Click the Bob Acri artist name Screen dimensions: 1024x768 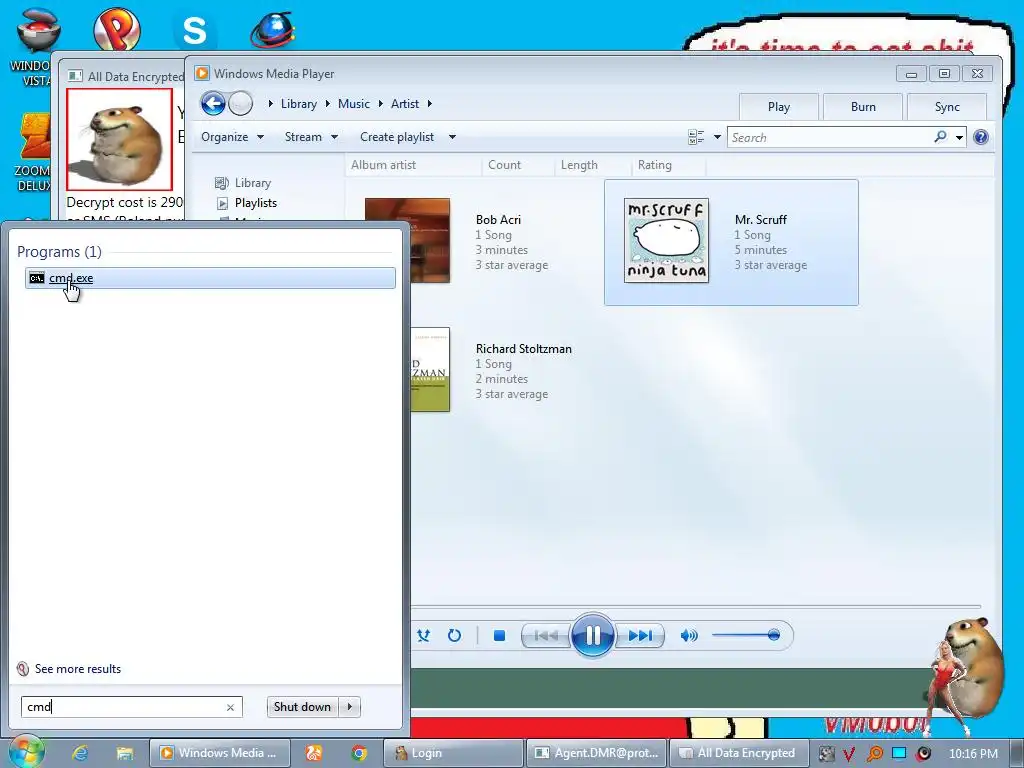point(498,219)
